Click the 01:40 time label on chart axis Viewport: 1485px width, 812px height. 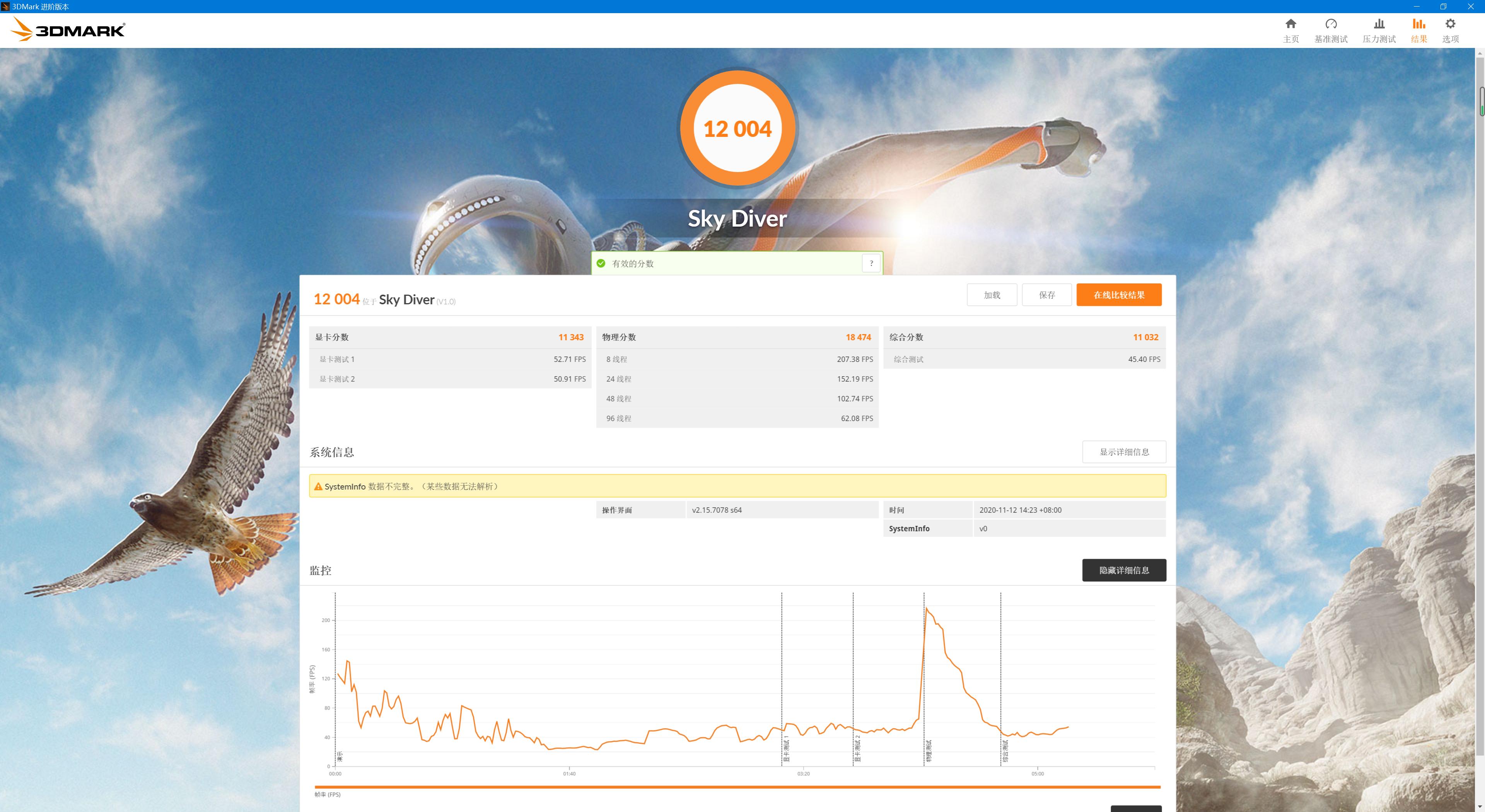pyautogui.click(x=569, y=773)
